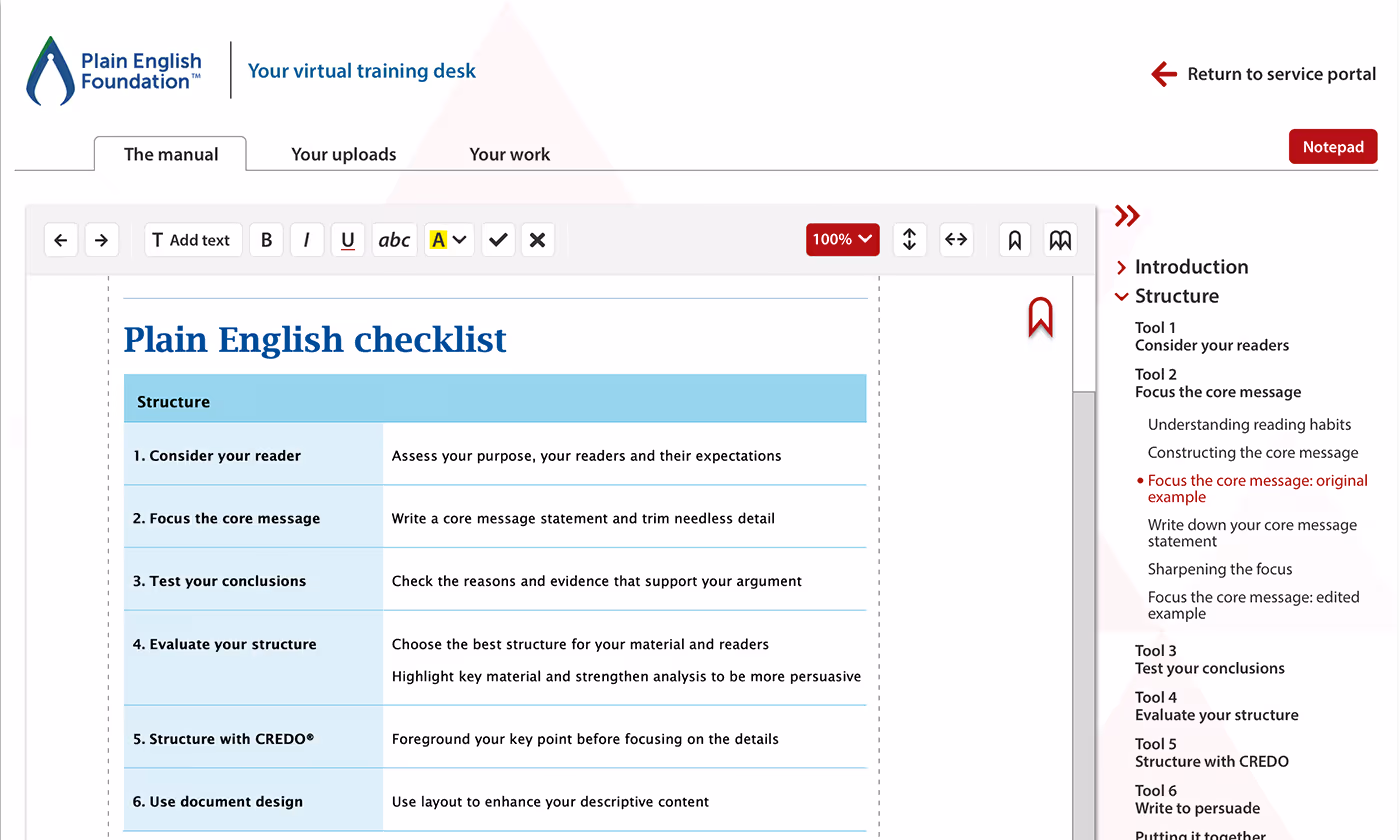Click 'Check the reasons and evidence' text
Screen dimensions: 1400x840
[597, 581]
